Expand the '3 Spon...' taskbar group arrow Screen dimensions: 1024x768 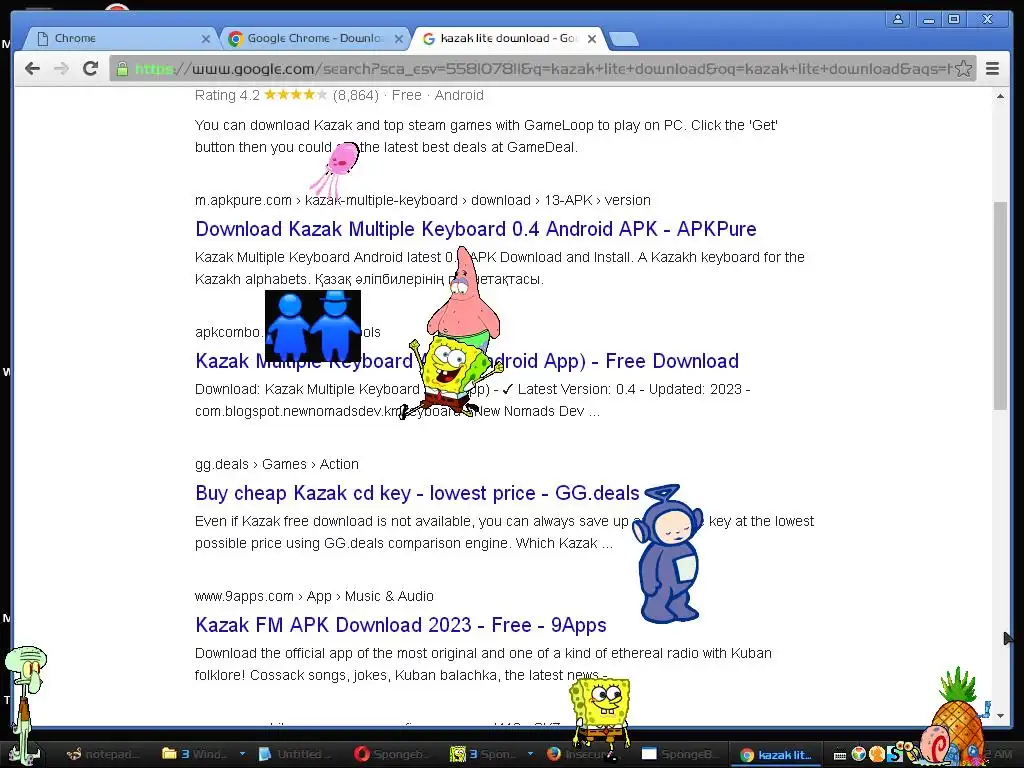pos(530,754)
